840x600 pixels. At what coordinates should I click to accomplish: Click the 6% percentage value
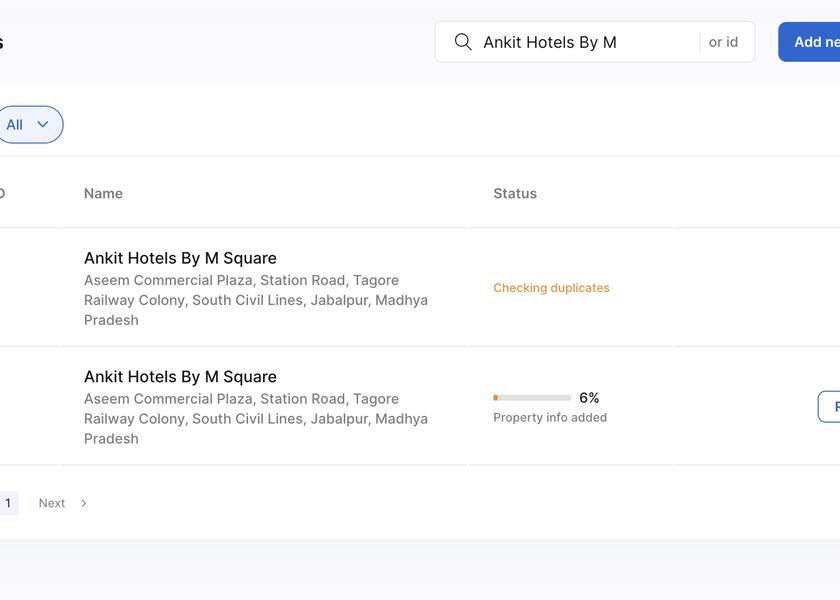coord(589,398)
